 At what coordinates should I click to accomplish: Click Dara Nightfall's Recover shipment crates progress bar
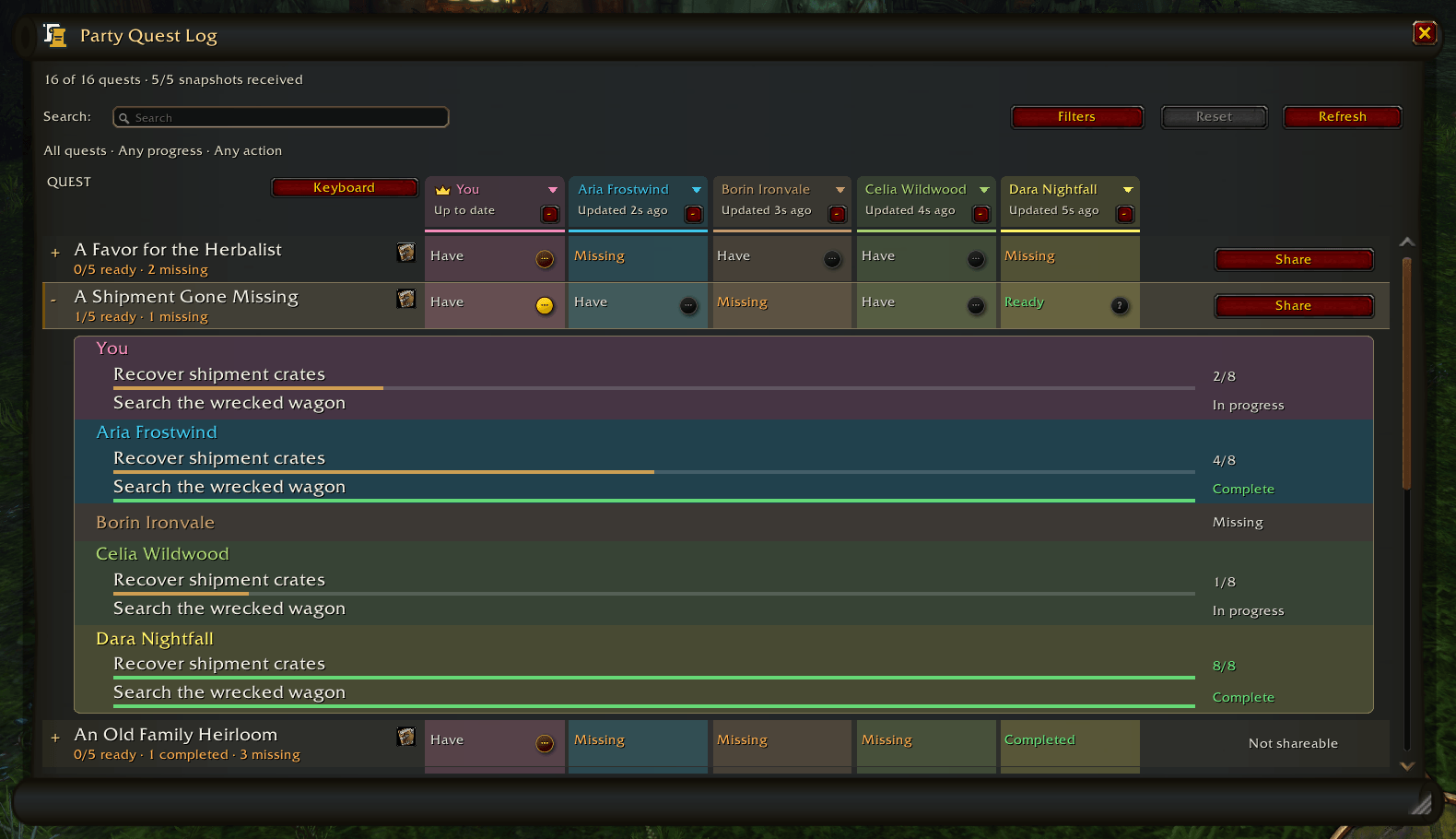pos(654,678)
